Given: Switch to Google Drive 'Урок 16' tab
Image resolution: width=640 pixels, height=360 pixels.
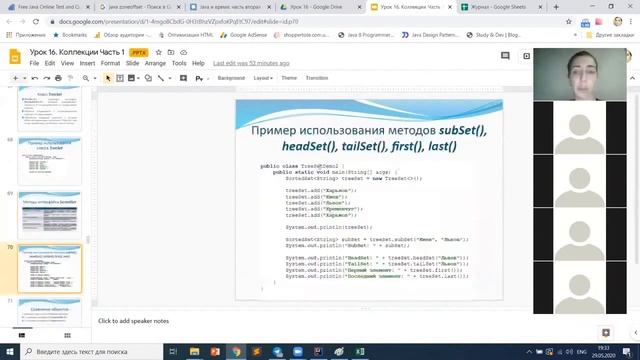Looking at the screenshot, I should pyautogui.click(x=320, y=7).
